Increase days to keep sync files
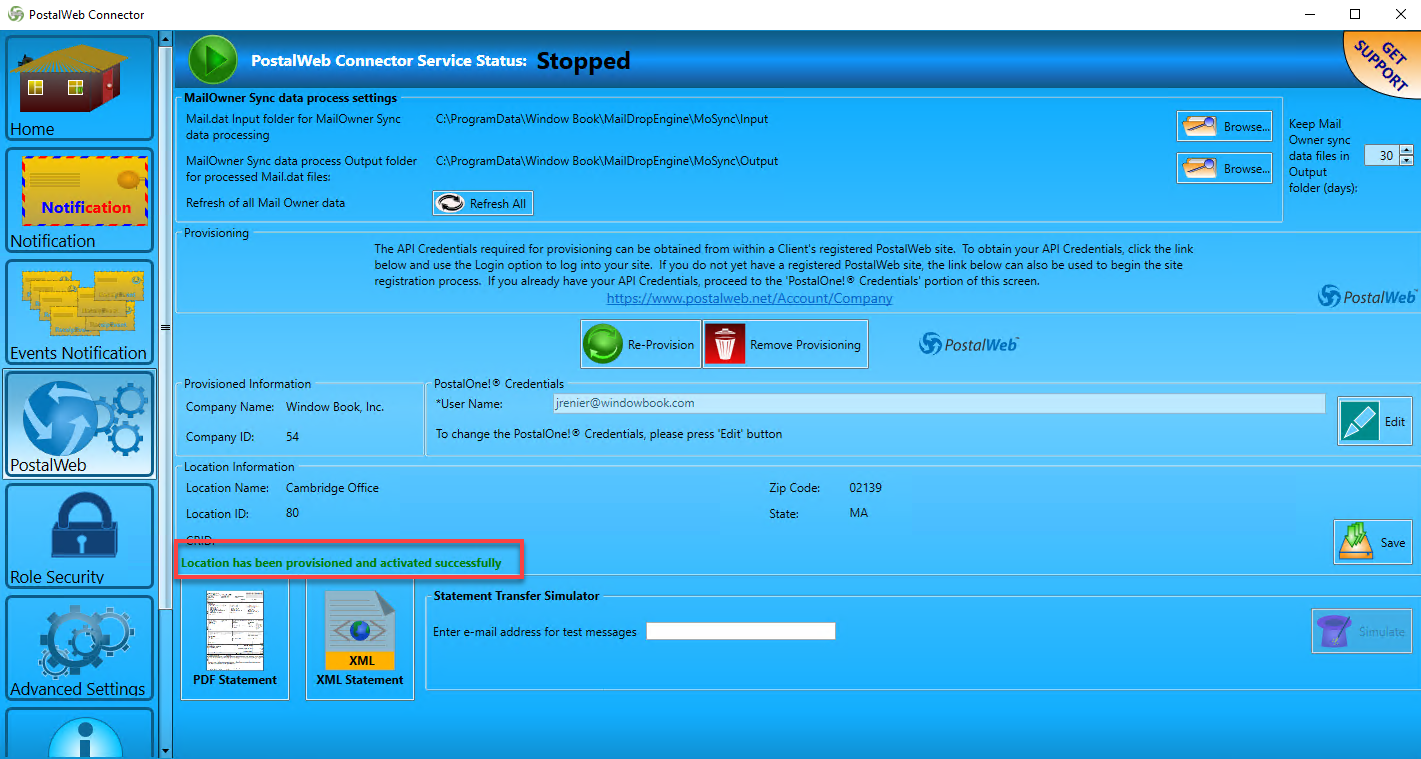The width and height of the screenshot is (1421, 759). [1407, 151]
